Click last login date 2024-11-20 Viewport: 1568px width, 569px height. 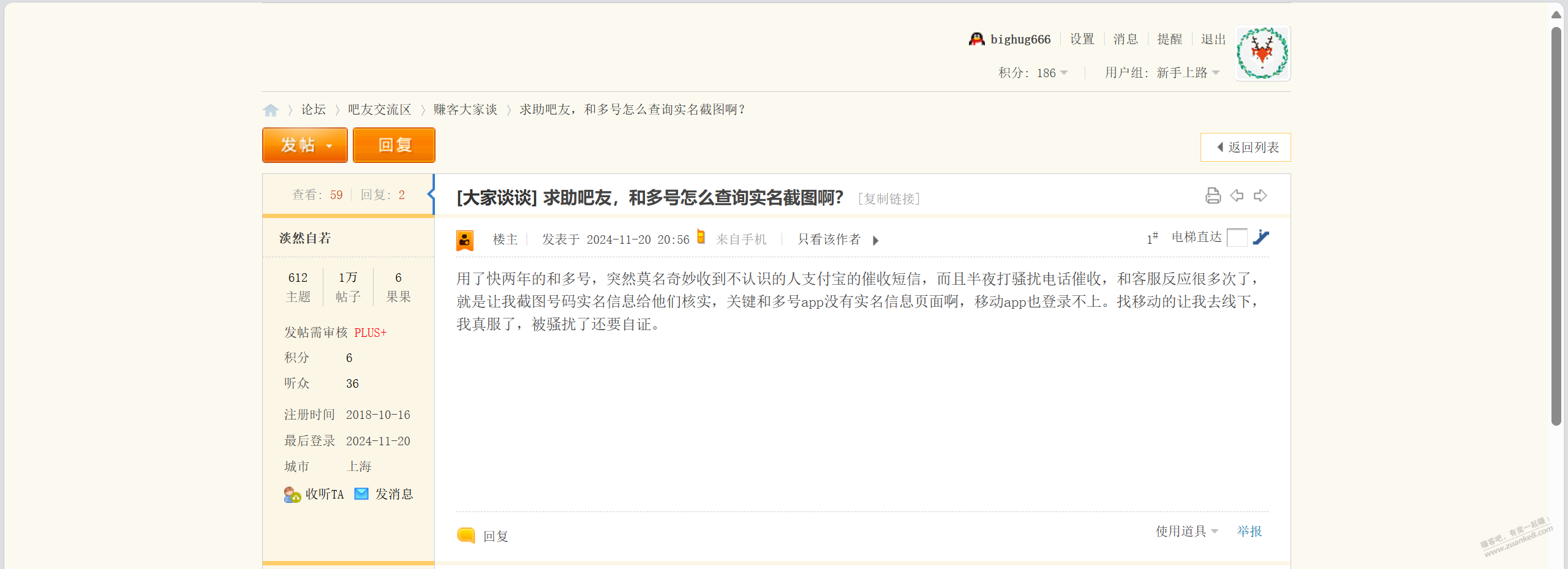(378, 441)
